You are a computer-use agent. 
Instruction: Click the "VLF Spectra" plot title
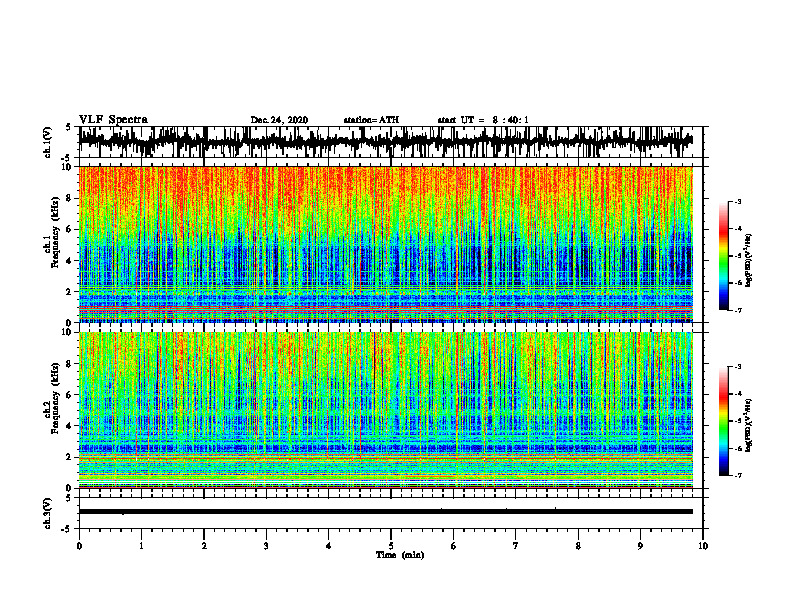(113, 120)
